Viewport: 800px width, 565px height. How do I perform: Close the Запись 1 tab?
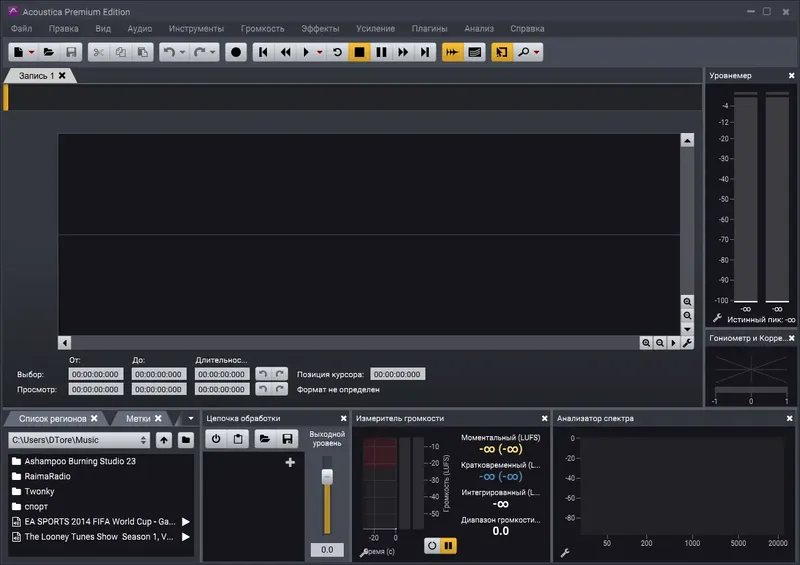coord(62,76)
